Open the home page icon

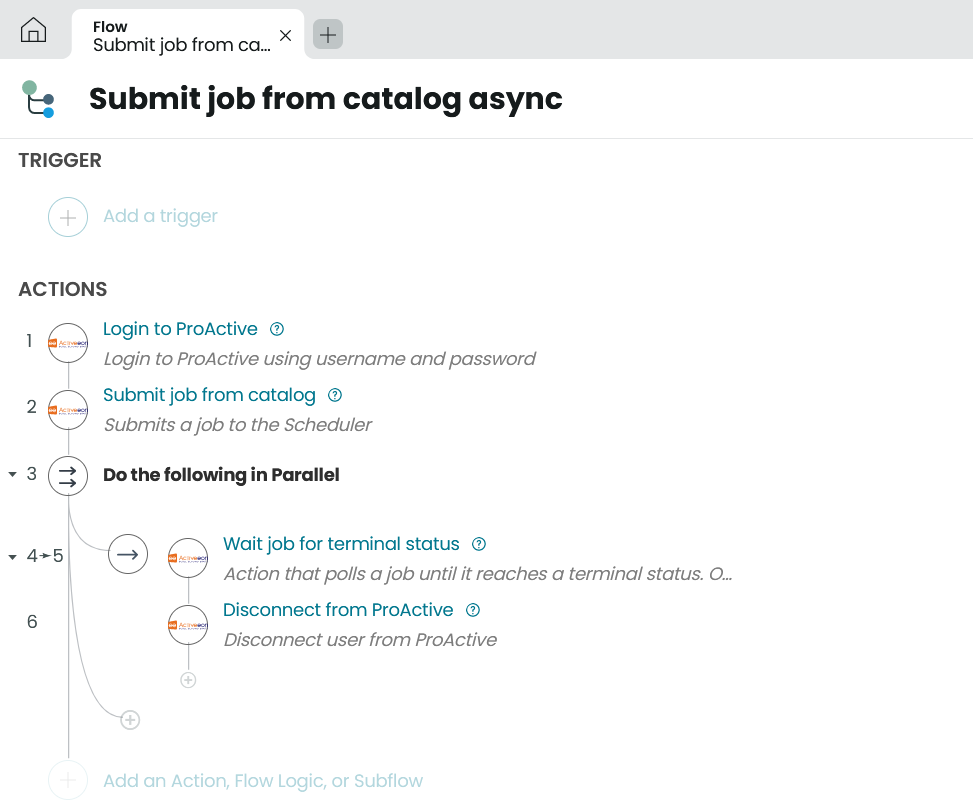(34, 30)
